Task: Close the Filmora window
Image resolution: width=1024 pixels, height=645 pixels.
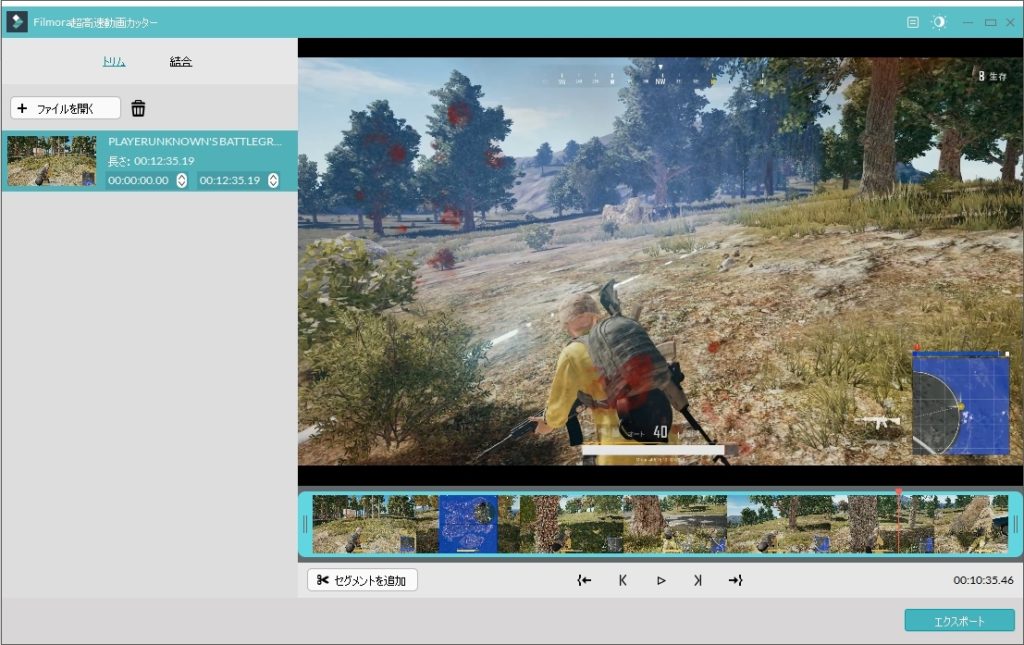Action: [1011, 22]
